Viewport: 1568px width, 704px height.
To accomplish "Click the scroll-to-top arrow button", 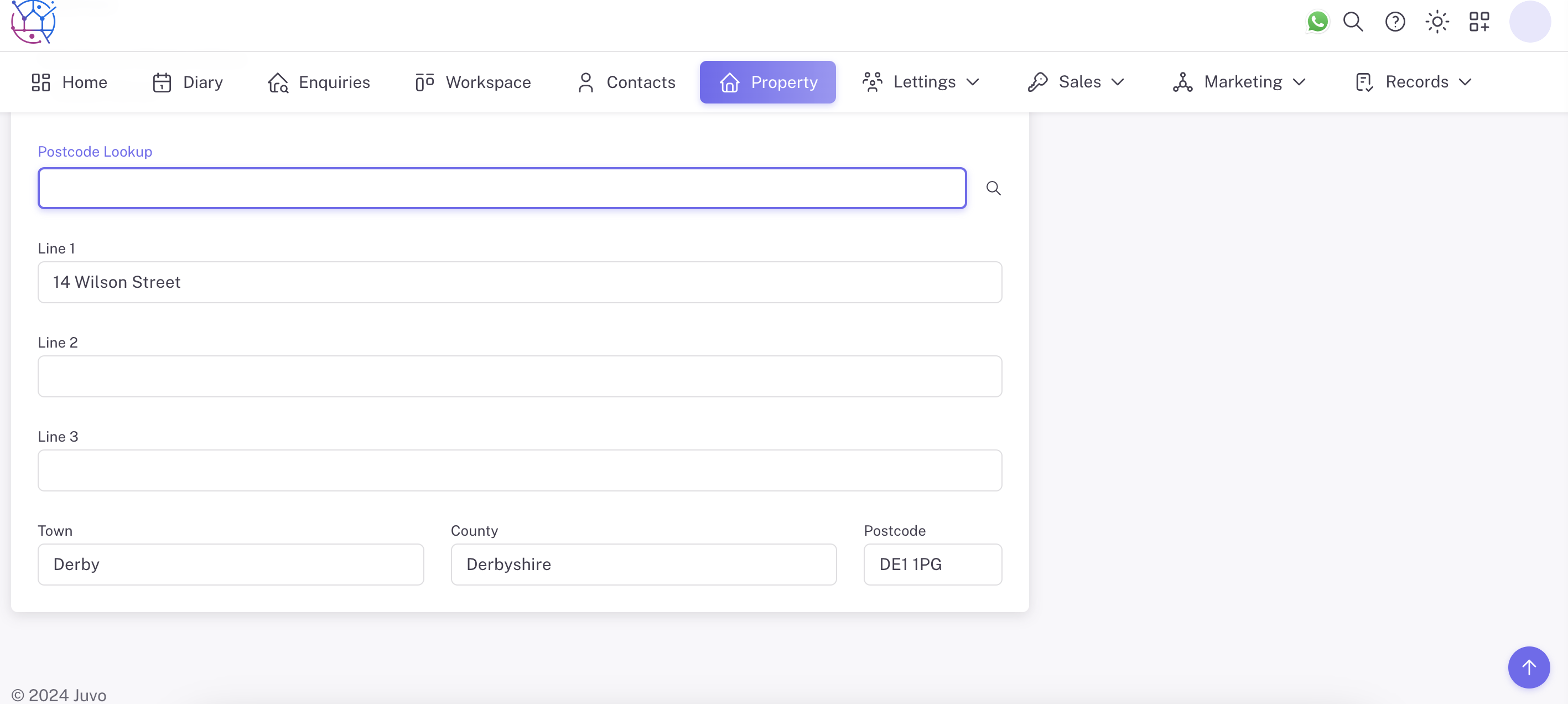I will pos(1528,667).
